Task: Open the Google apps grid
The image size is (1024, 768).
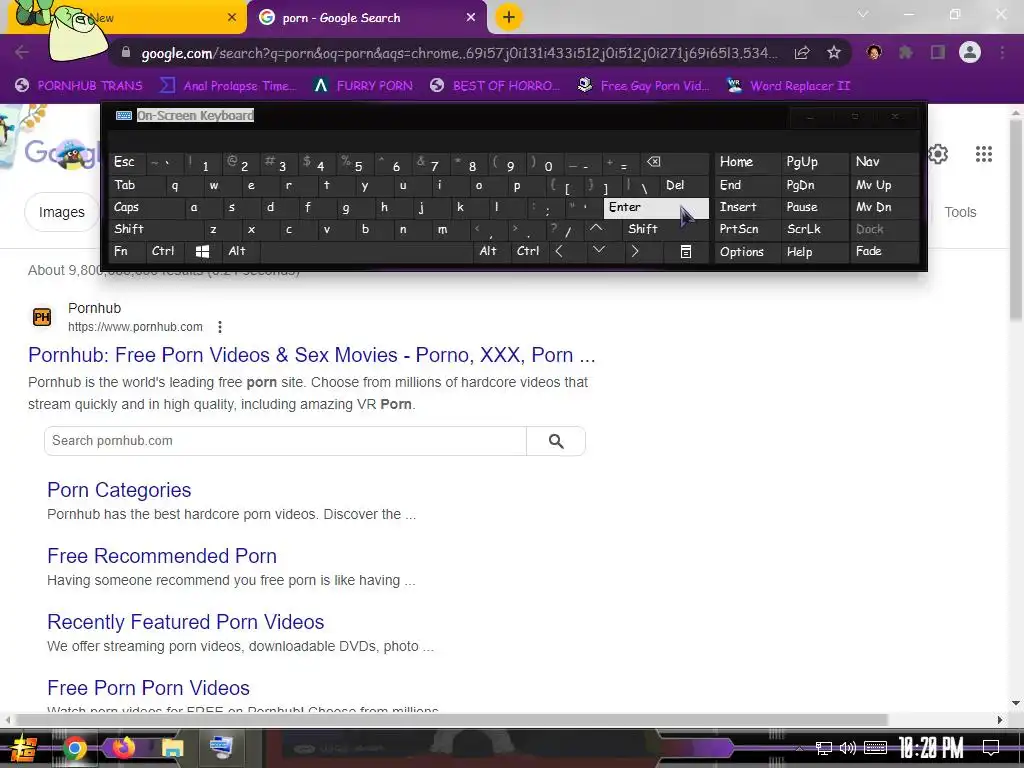Action: click(984, 154)
